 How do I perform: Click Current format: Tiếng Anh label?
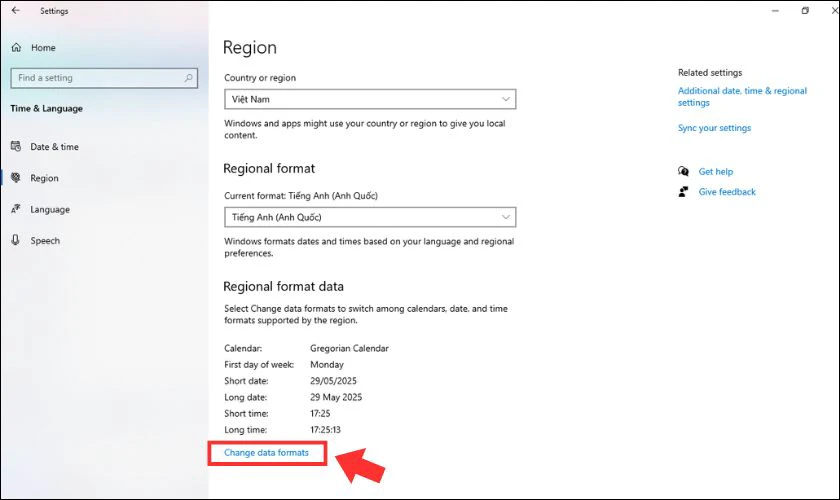tap(301, 196)
